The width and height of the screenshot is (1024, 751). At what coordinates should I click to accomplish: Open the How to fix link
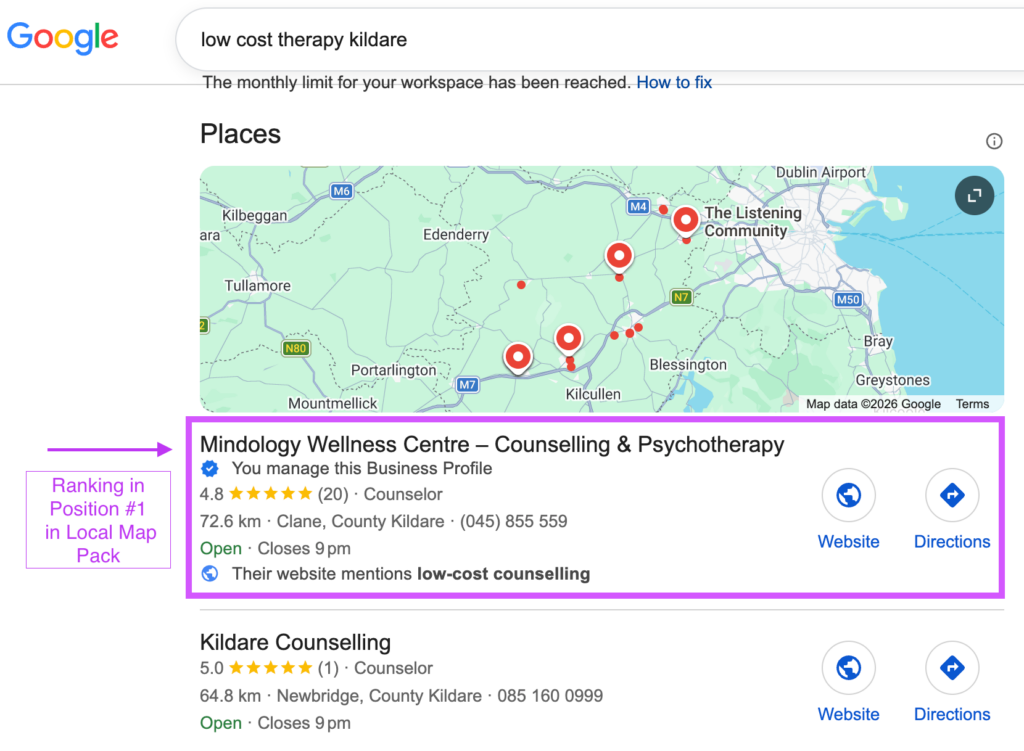pos(674,82)
